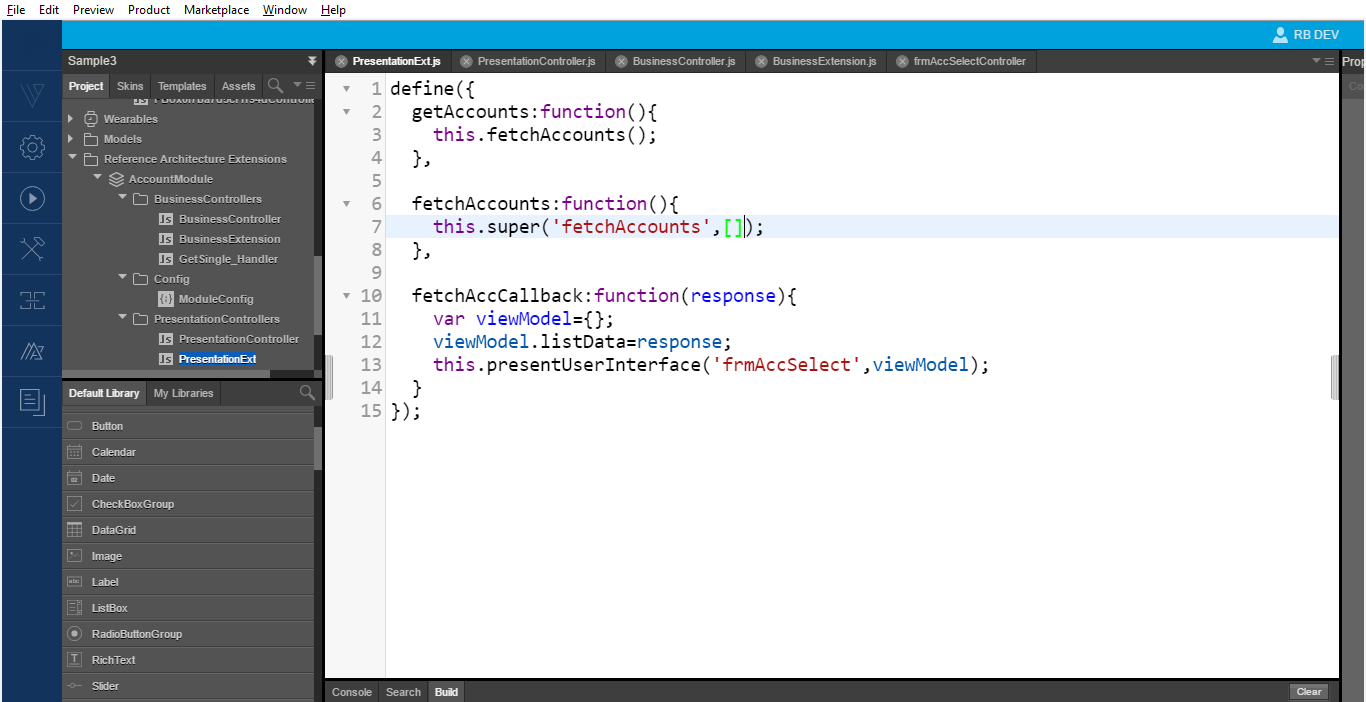1366x702 pixels.
Task: Select the Calendar widget in library
Action: pos(188,452)
